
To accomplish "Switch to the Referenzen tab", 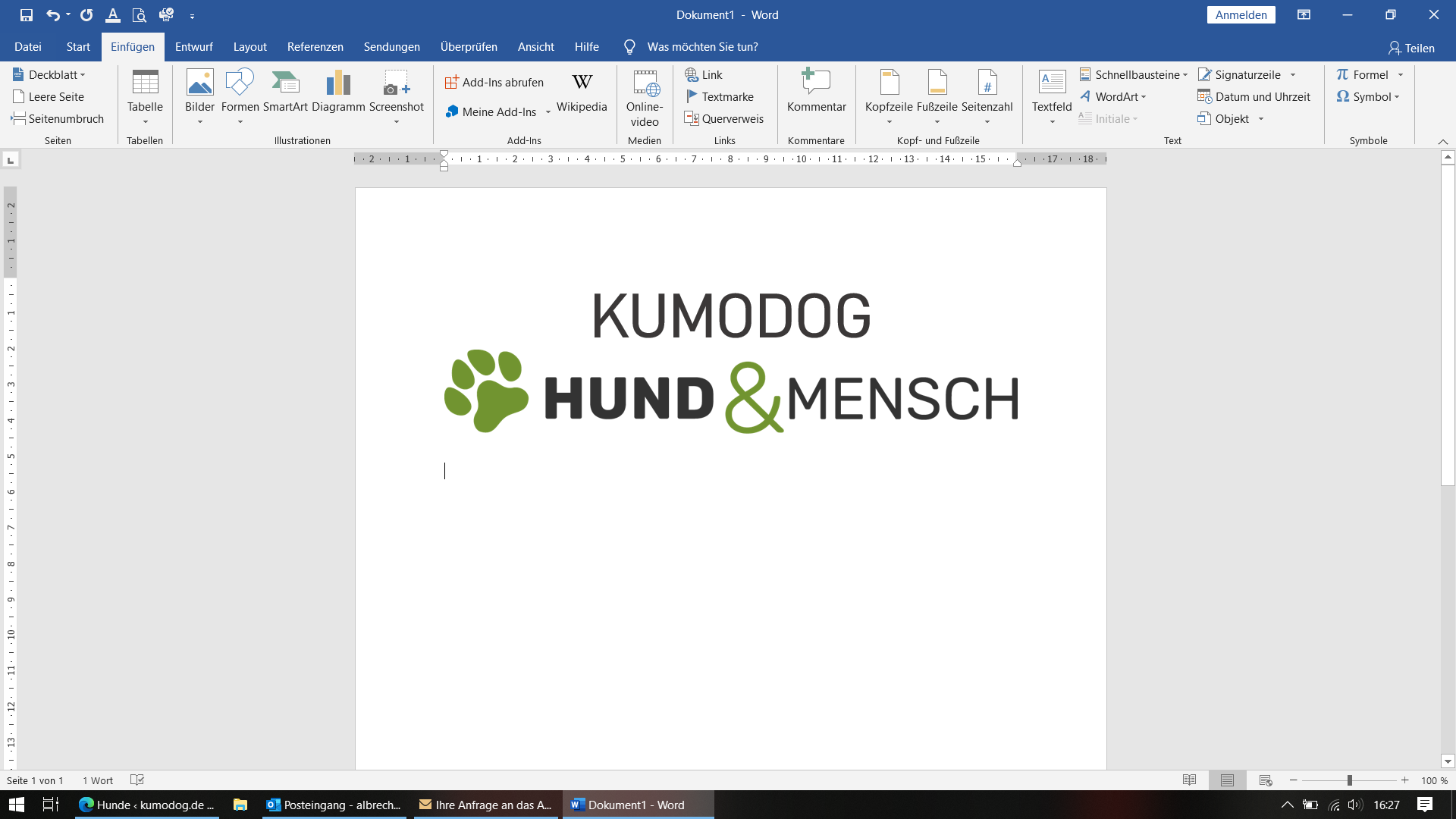I will [x=315, y=47].
